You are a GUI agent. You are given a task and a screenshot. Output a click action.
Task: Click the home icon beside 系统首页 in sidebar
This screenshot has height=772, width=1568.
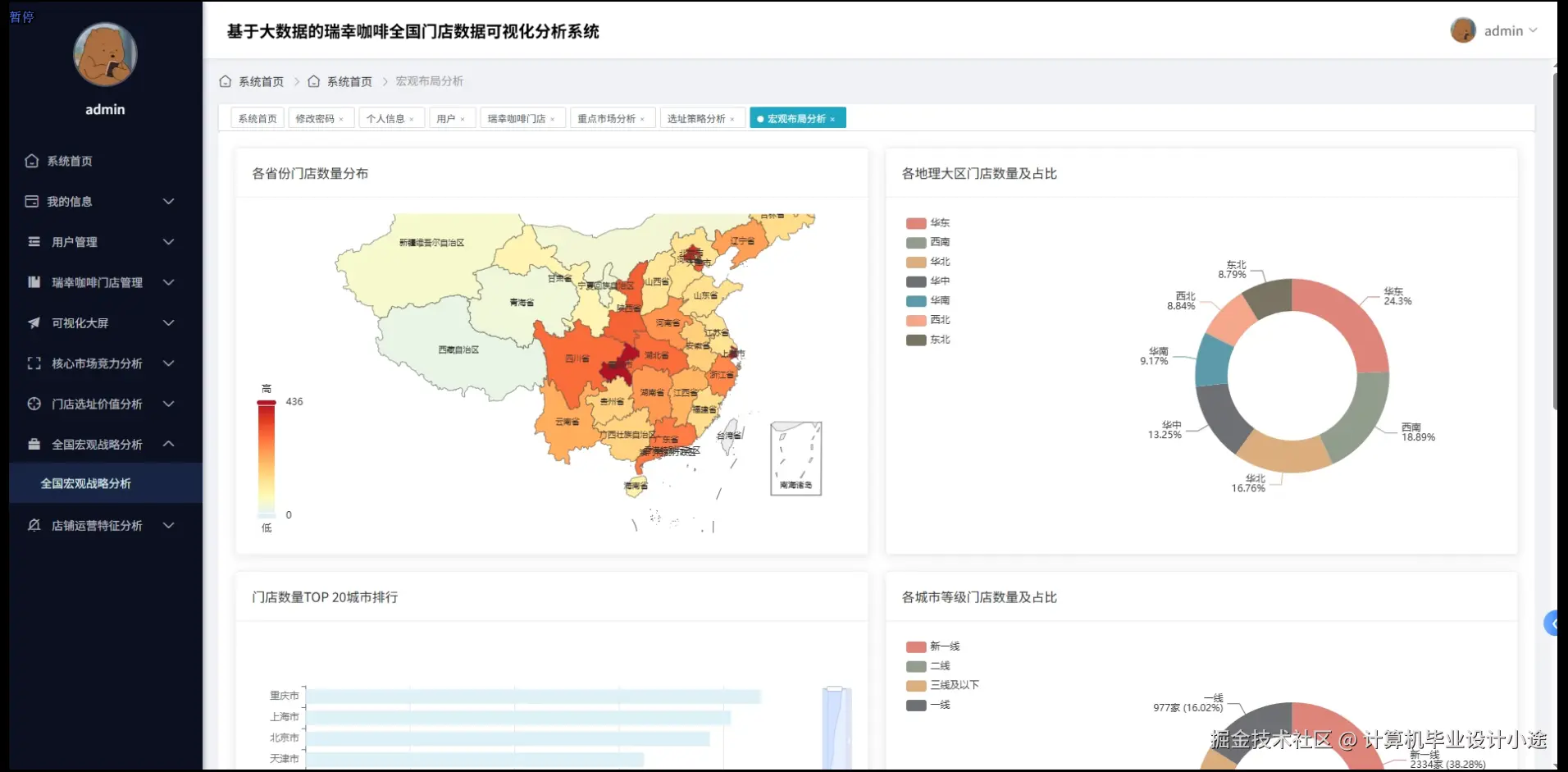(x=32, y=161)
